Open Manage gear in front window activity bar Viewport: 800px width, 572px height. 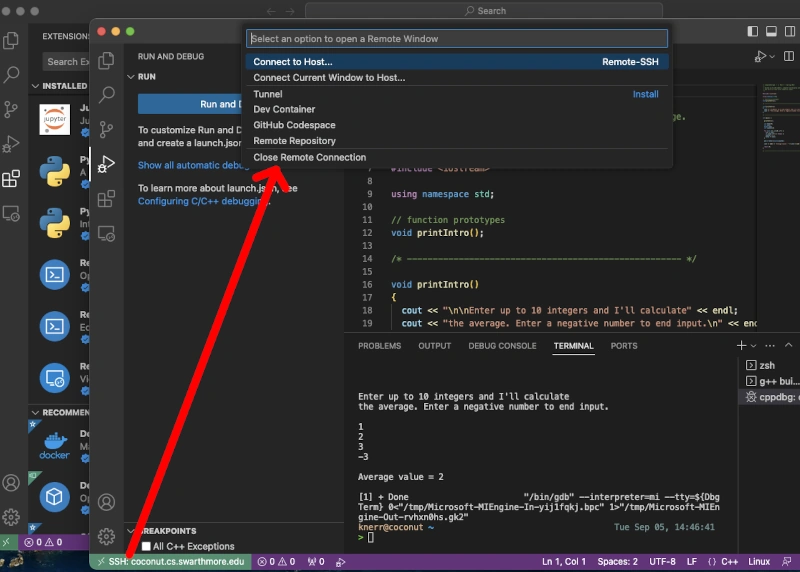tap(106, 536)
